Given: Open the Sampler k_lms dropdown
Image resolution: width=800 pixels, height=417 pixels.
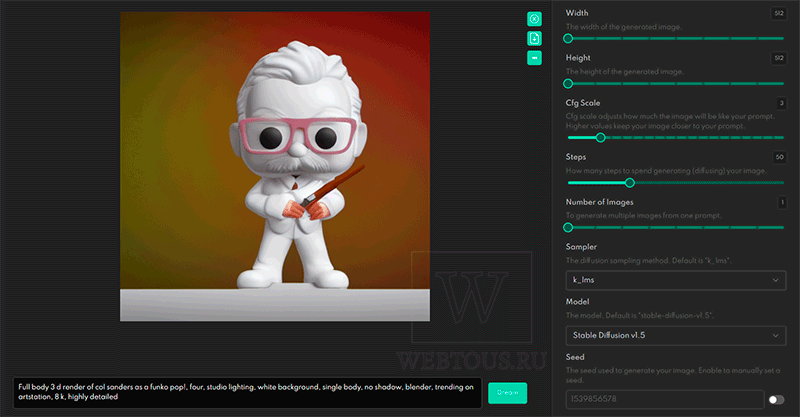Looking at the screenshot, I should pyautogui.click(x=676, y=280).
